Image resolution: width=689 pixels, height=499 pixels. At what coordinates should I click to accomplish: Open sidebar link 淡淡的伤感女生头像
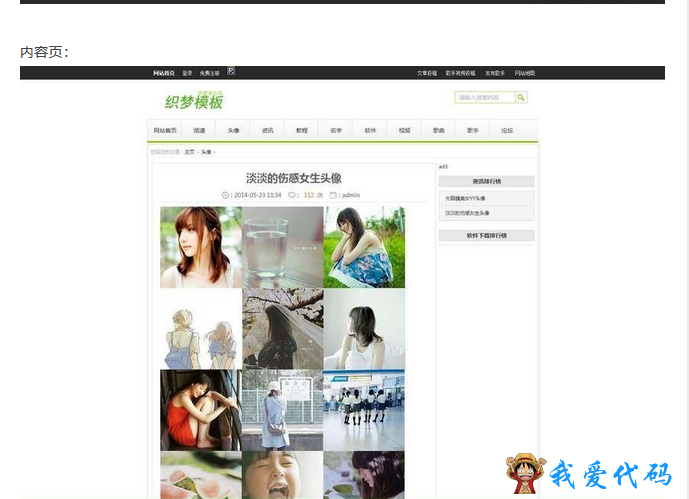pyautogui.click(x=467, y=213)
